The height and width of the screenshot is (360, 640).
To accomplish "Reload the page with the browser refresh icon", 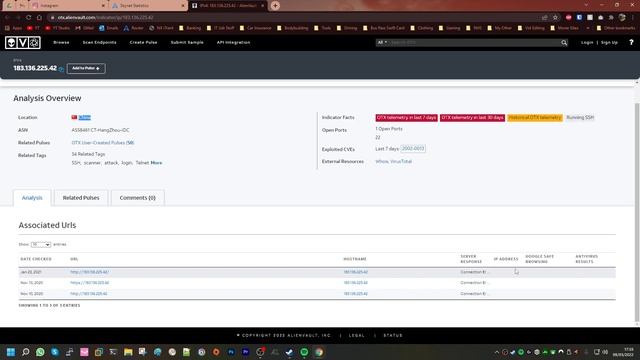I will (x=28, y=18).
